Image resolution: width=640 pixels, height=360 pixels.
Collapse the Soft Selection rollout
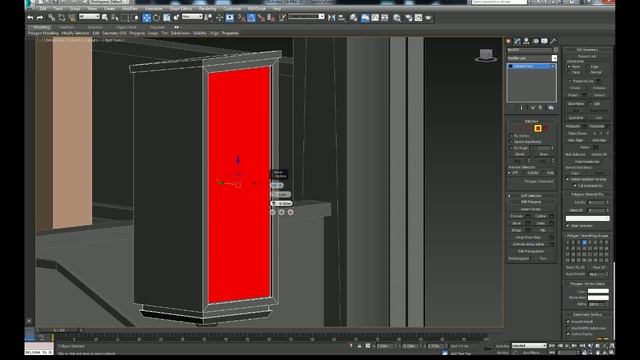(531, 196)
